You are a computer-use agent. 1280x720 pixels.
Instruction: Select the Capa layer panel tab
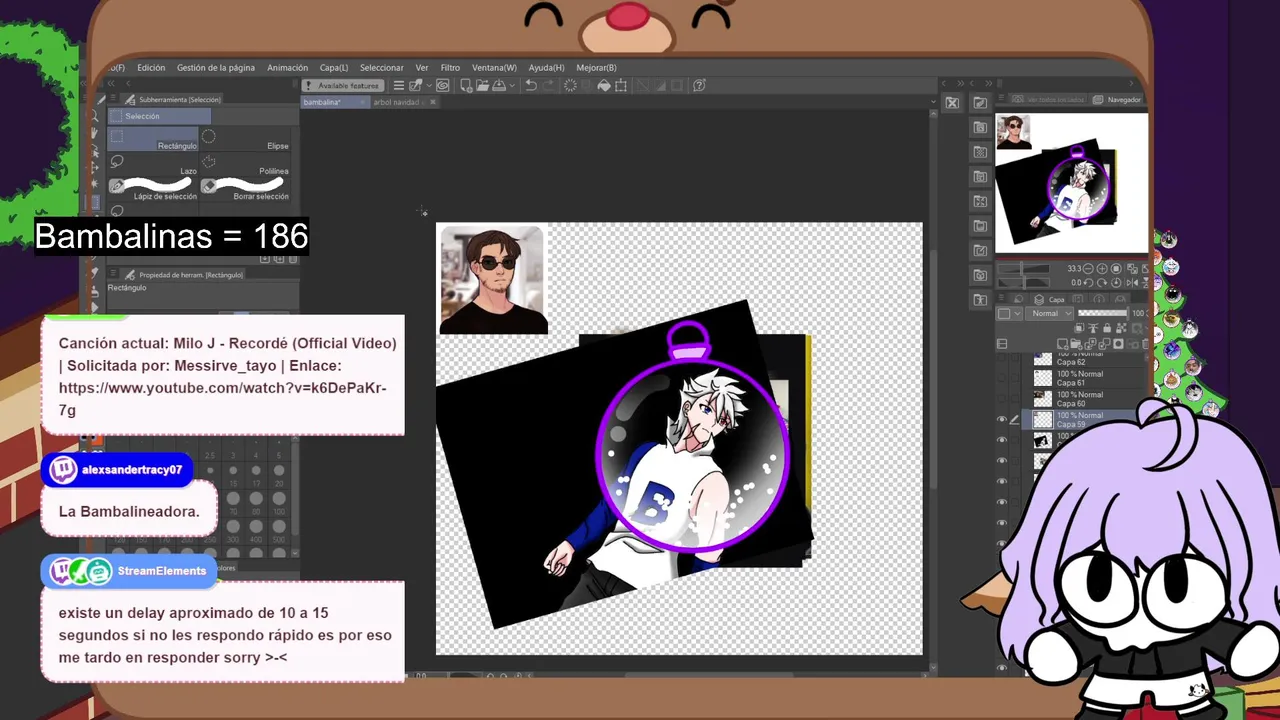point(1049,299)
